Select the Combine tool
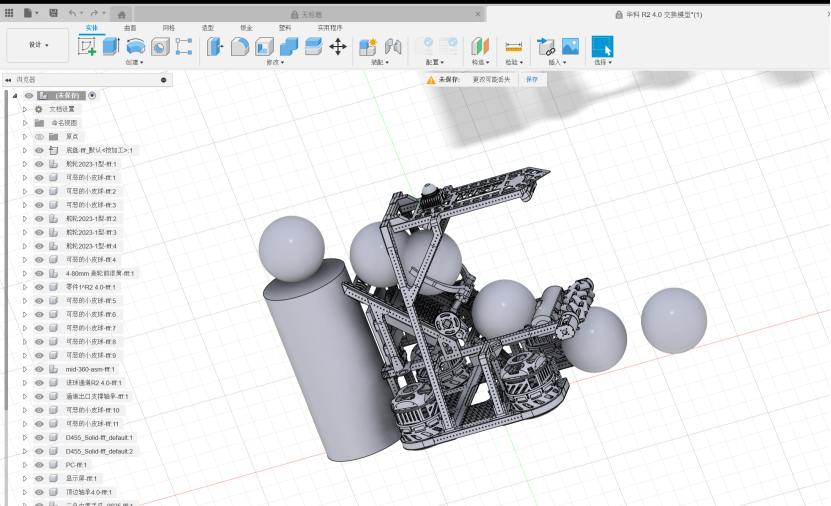831x506 pixels. coord(289,47)
